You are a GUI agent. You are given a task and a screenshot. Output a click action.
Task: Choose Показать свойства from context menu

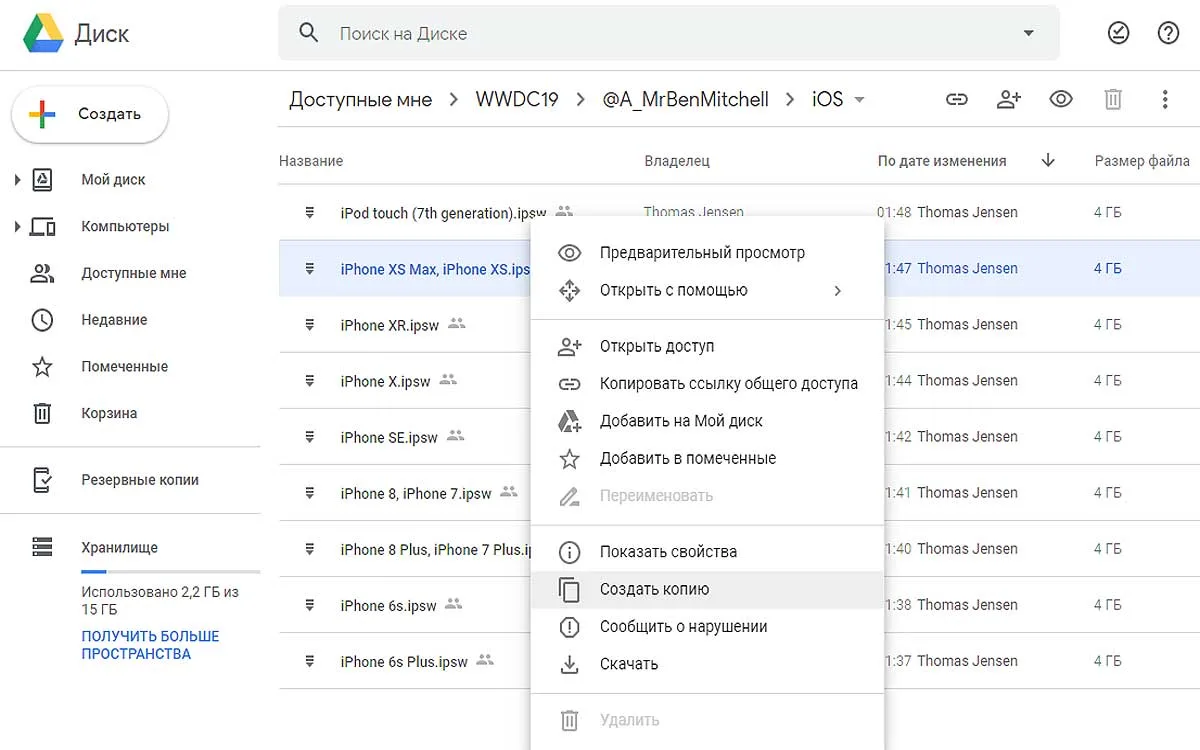point(707,552)
